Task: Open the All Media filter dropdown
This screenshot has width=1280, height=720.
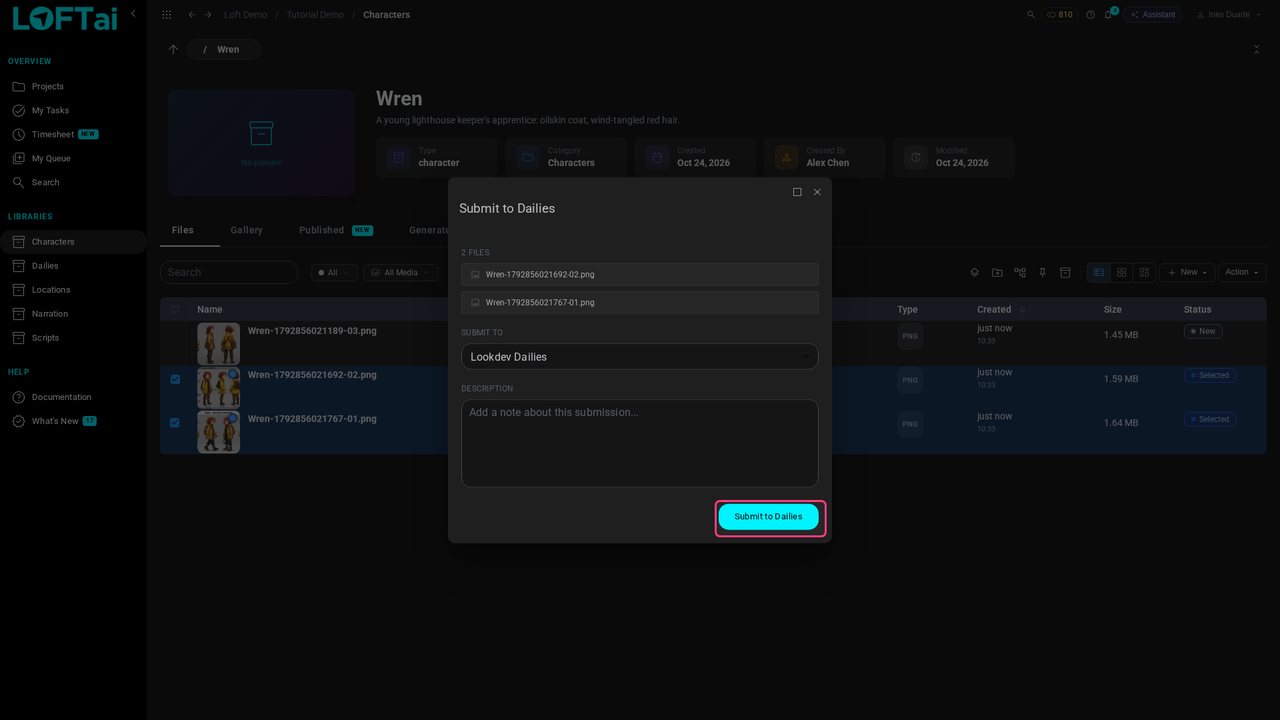Action: (x=400, y=273)
